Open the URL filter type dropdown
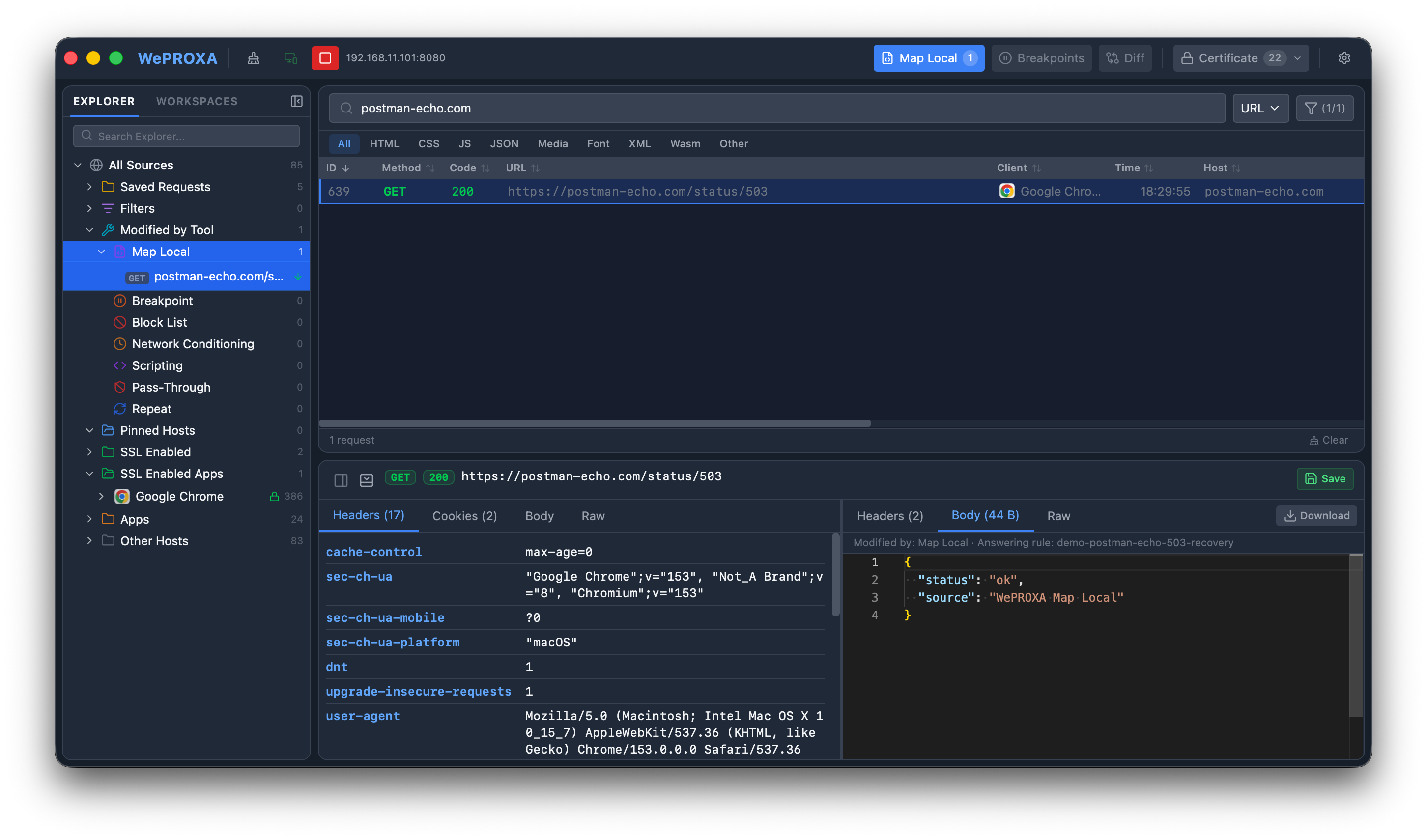Viewport: 1427px width, 840px height. [1260, 108]
